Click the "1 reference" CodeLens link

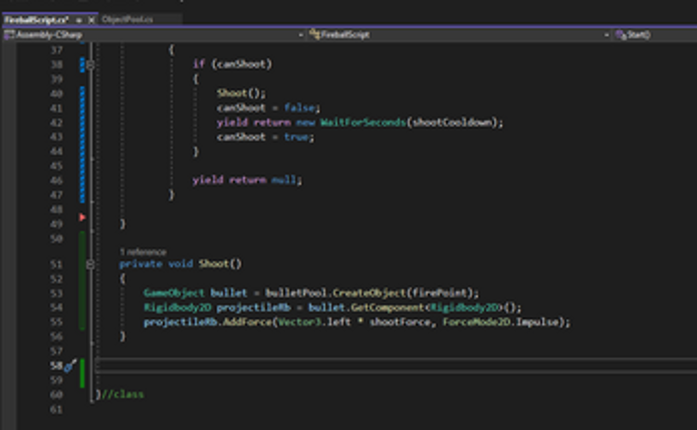142,252
